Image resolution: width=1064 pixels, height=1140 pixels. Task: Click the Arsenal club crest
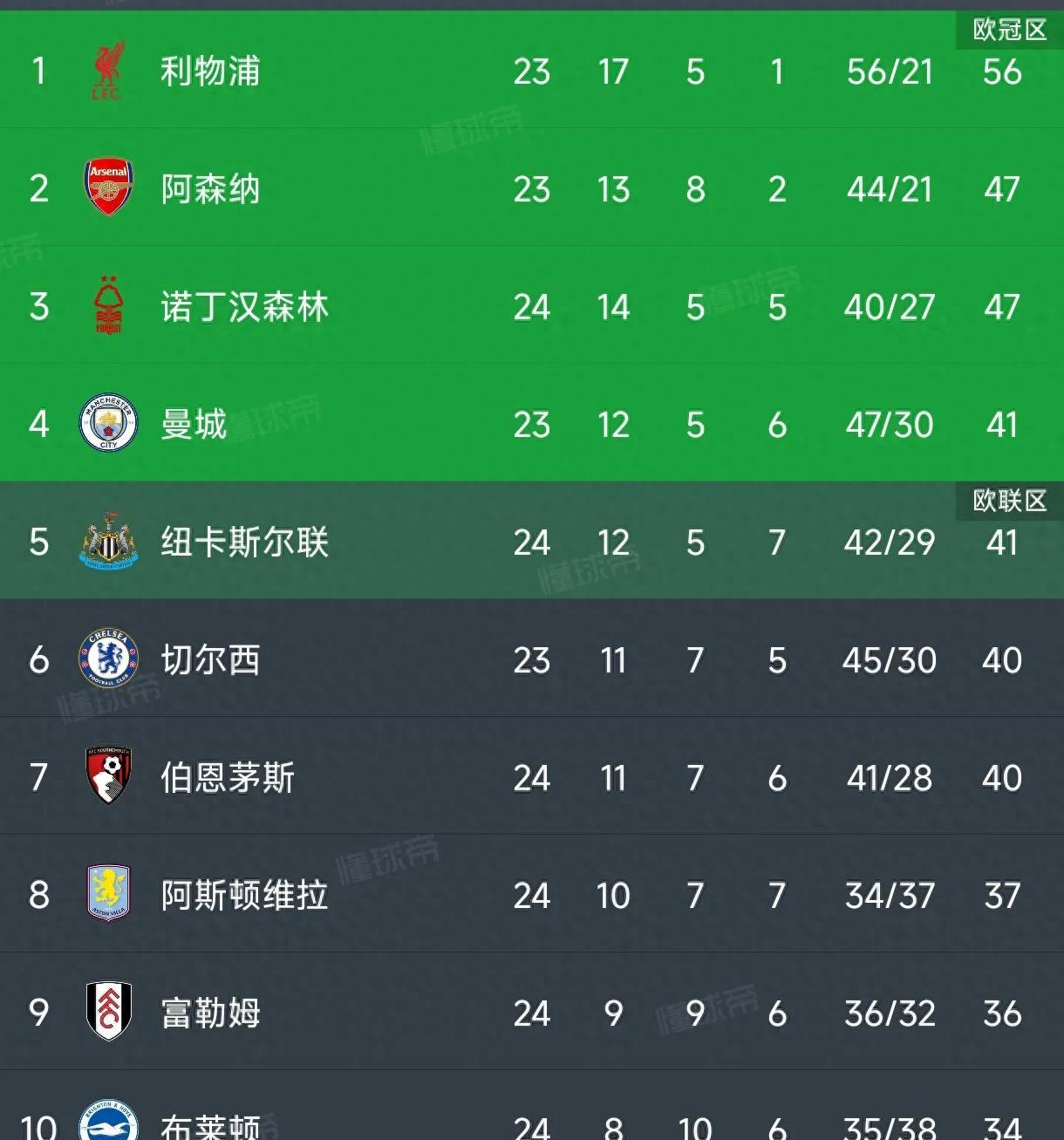point(108,188)
